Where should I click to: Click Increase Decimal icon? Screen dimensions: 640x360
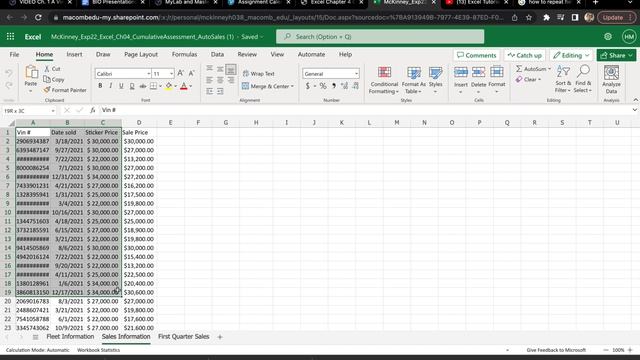[x=344, y=86]
